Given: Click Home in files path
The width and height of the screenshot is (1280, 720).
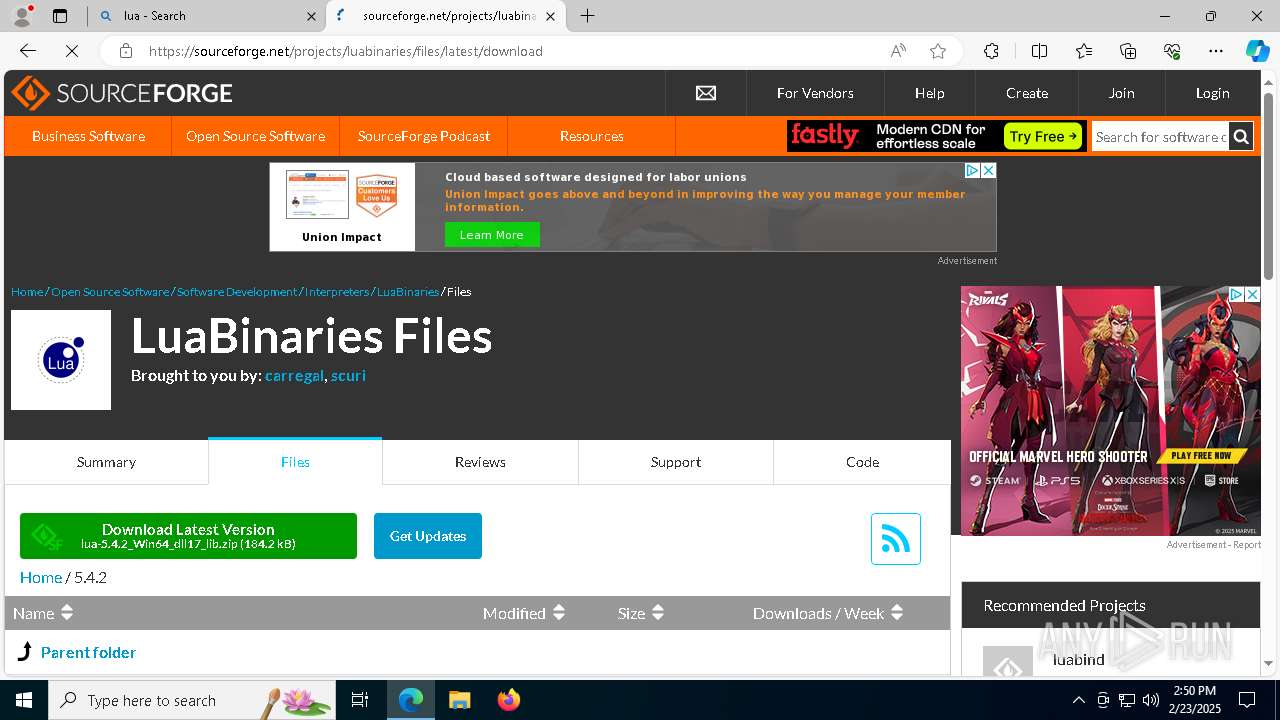Looking at the screenshot, I should pos(41,577).
